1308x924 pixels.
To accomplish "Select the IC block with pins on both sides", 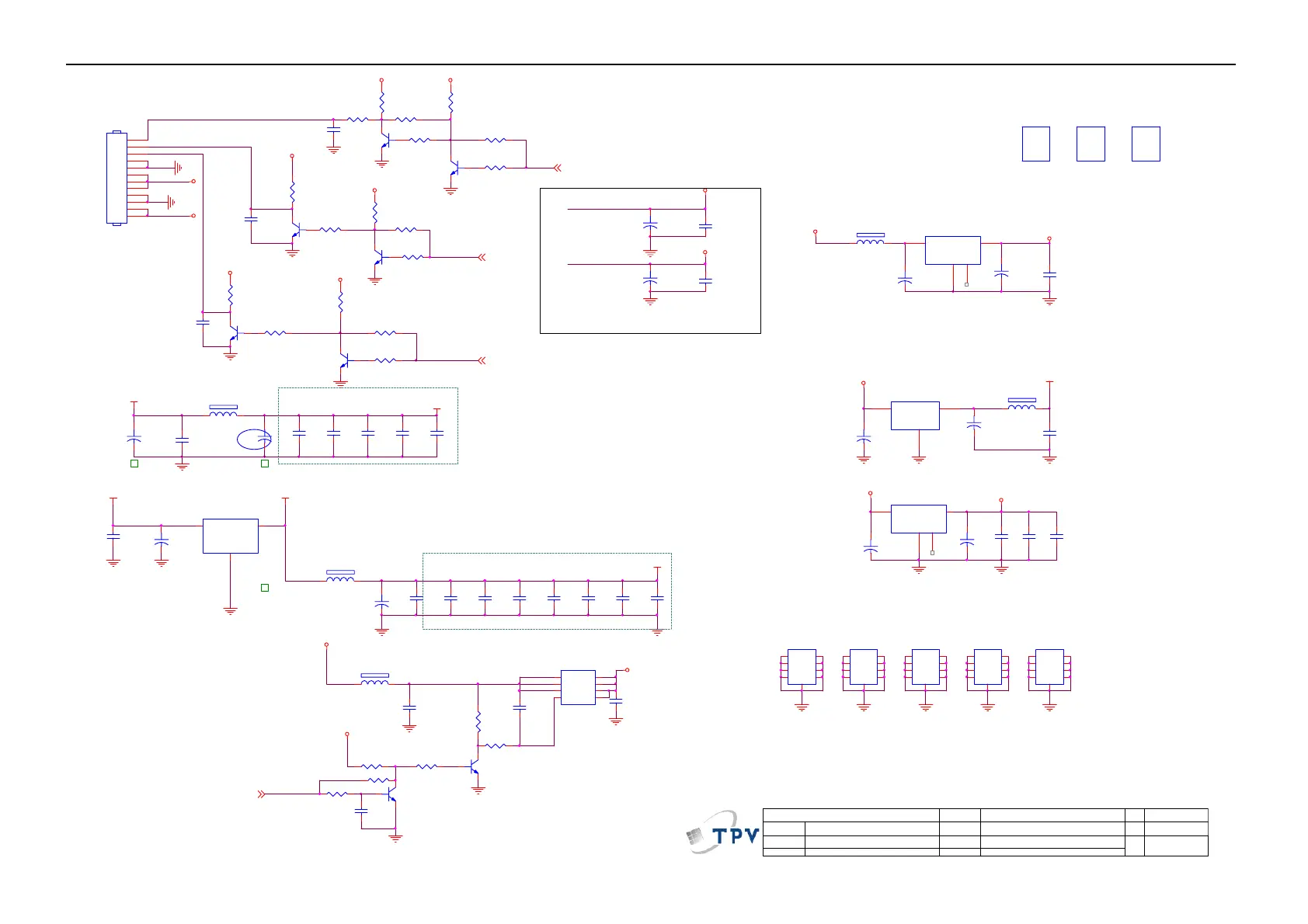I will [578, 687].
